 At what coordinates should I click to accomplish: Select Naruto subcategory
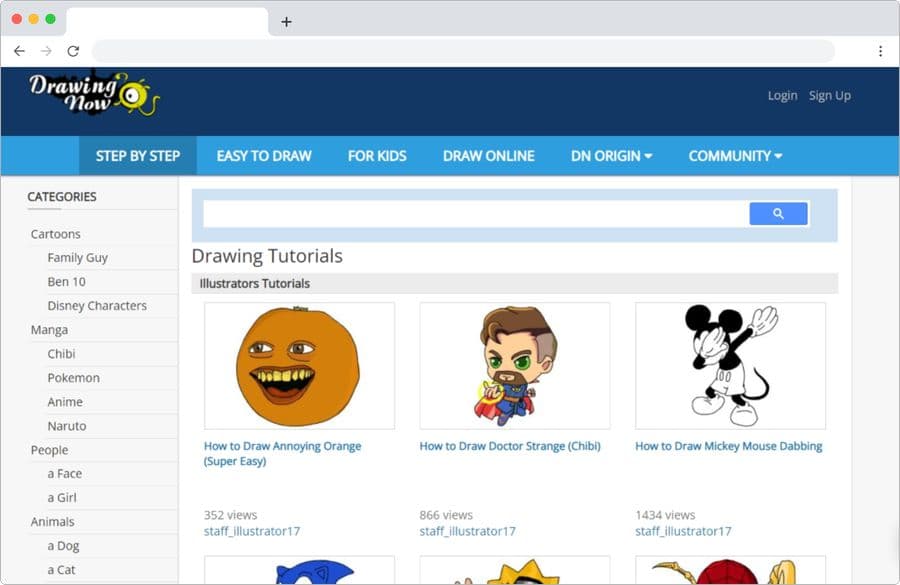pos(67,427)
